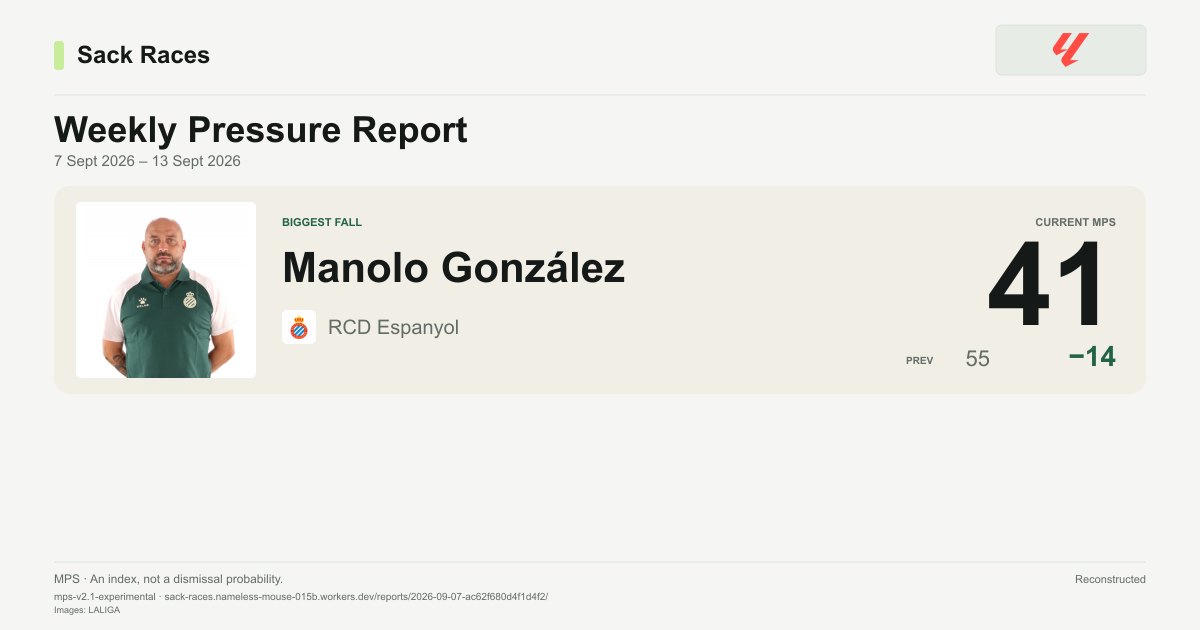This screenshot has width=1200, height=630.
Task: Click the green accent bar beside Sack Races
Action: coord(59,55)
